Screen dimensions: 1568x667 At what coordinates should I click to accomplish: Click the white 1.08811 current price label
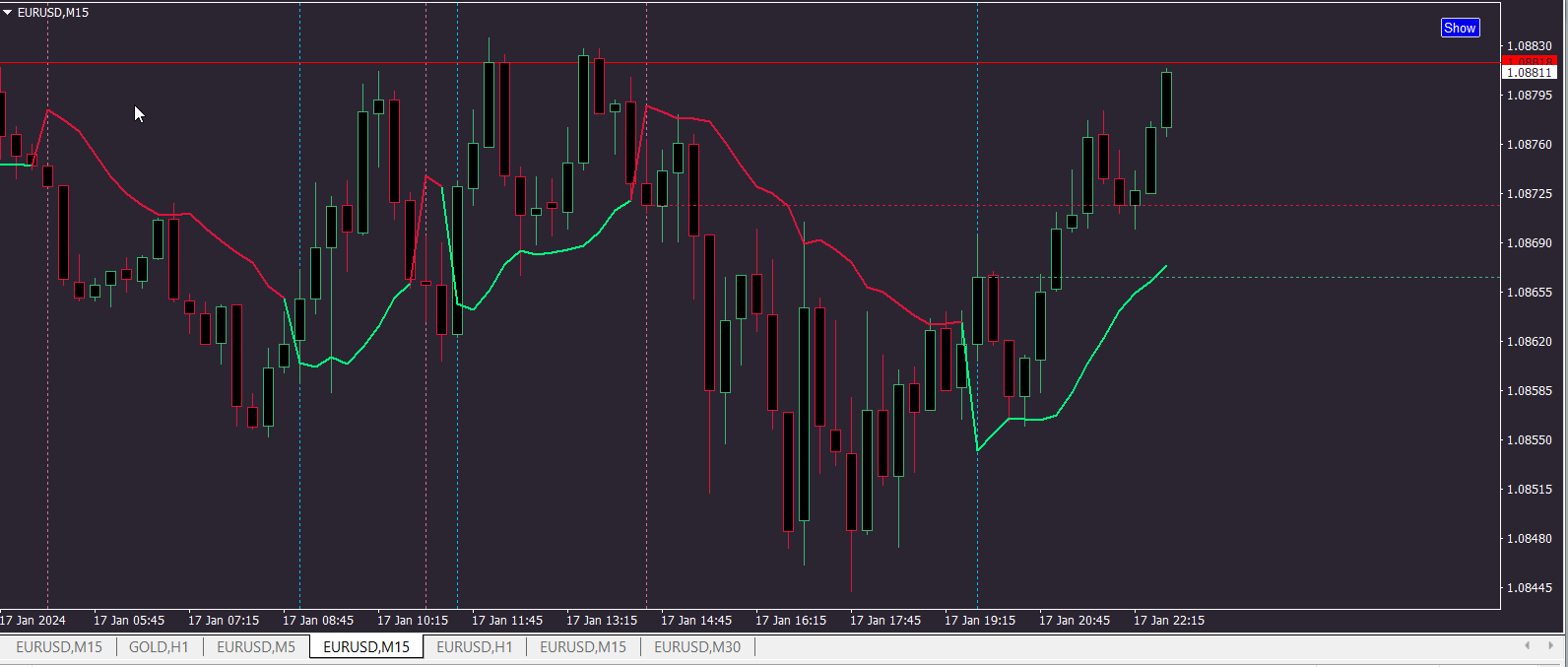(x=1529, y=72)
